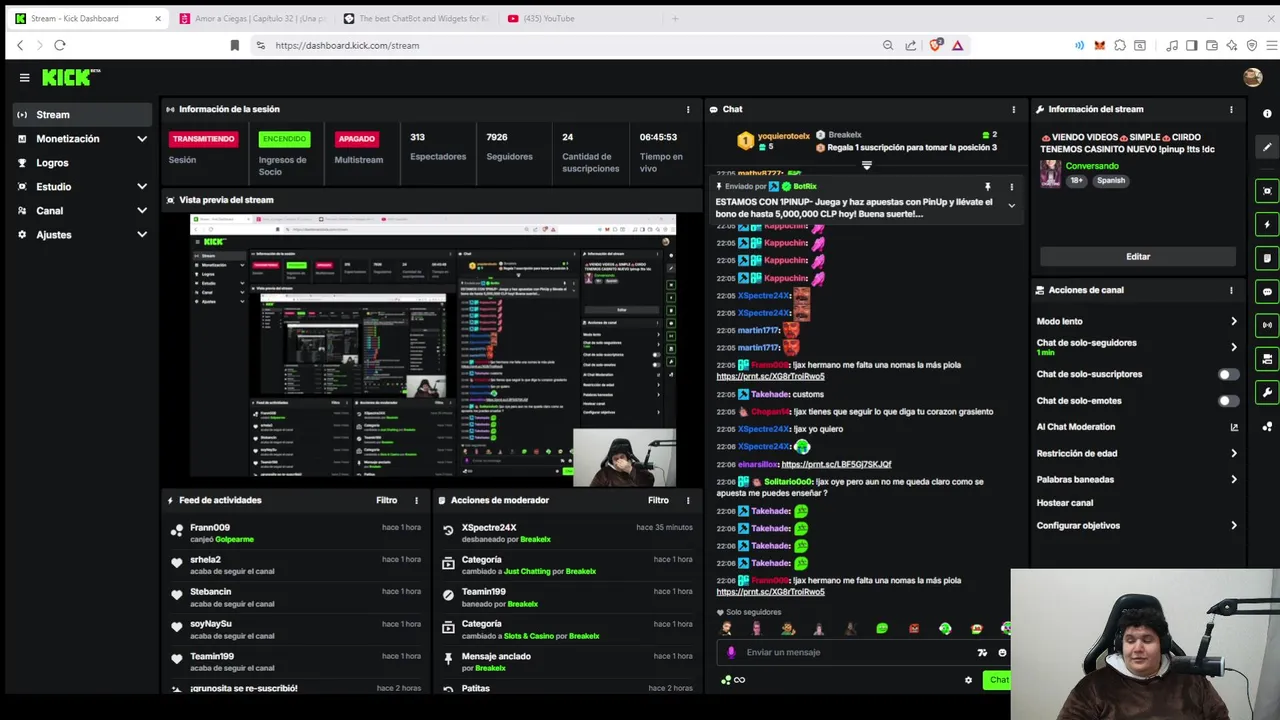The image size is (1280, 720).
Task: Open Restricción de edad chevron
Action: click(1233, 454)
